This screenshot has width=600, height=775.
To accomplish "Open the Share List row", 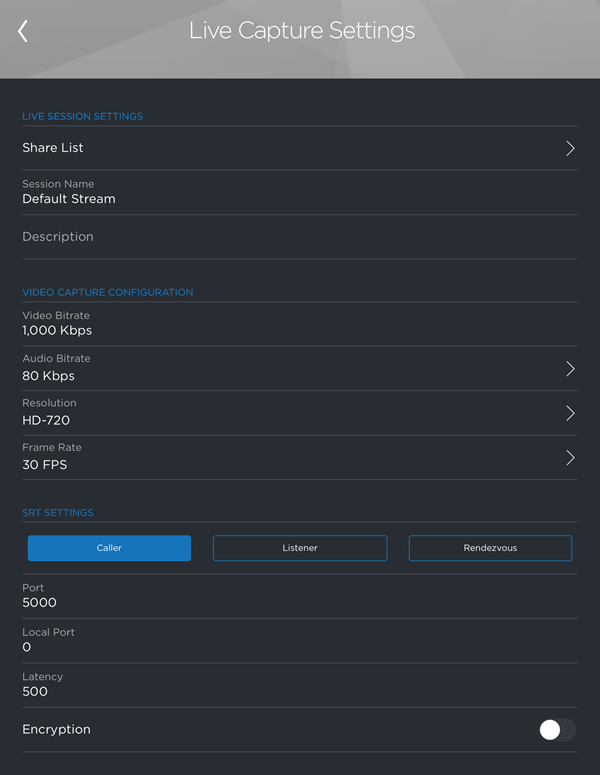I will tap(280, 148).
